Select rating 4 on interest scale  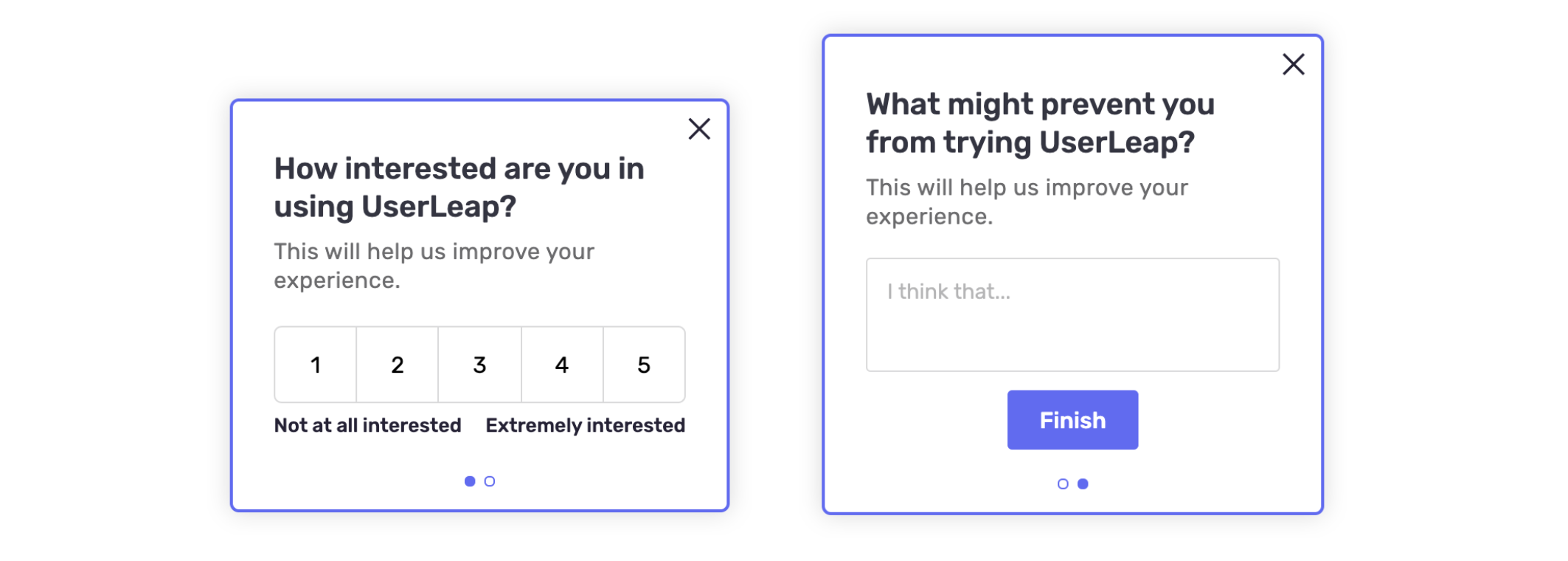tap(562, 365)
